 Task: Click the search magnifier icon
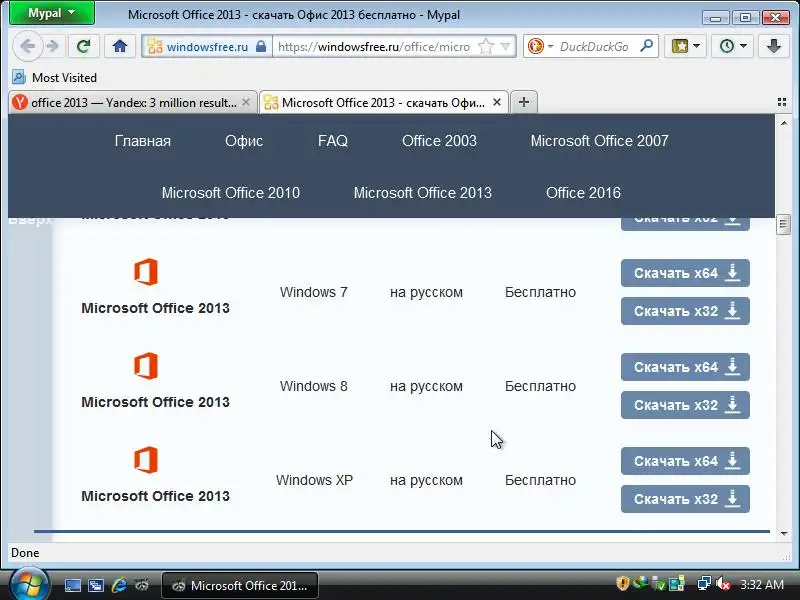(646, 46)
